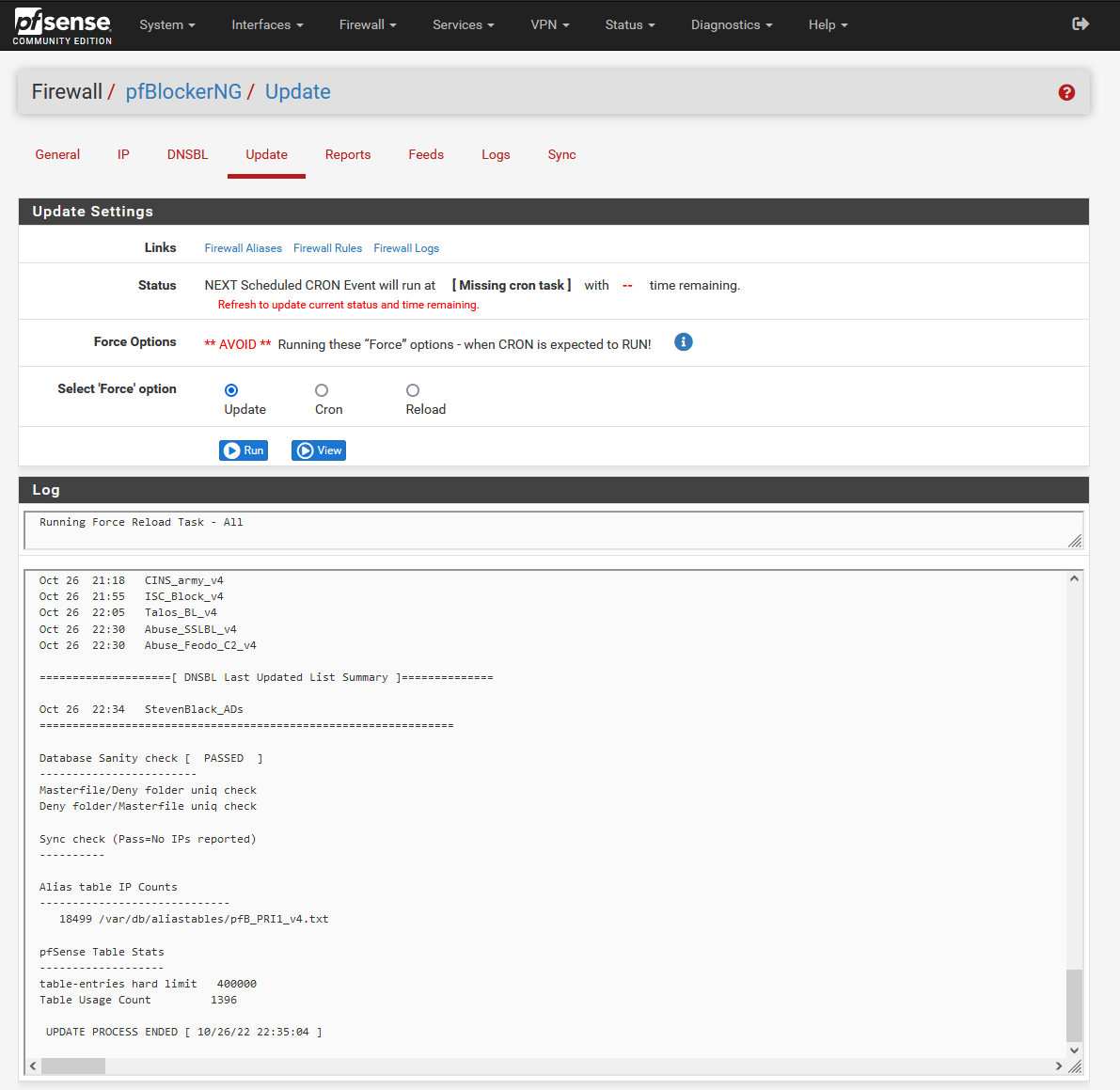Viewport: 1120px width, 1090px height.
Task: Go to pfBlockerNG breadcrumb link
Action: click(x=183, y=92)
